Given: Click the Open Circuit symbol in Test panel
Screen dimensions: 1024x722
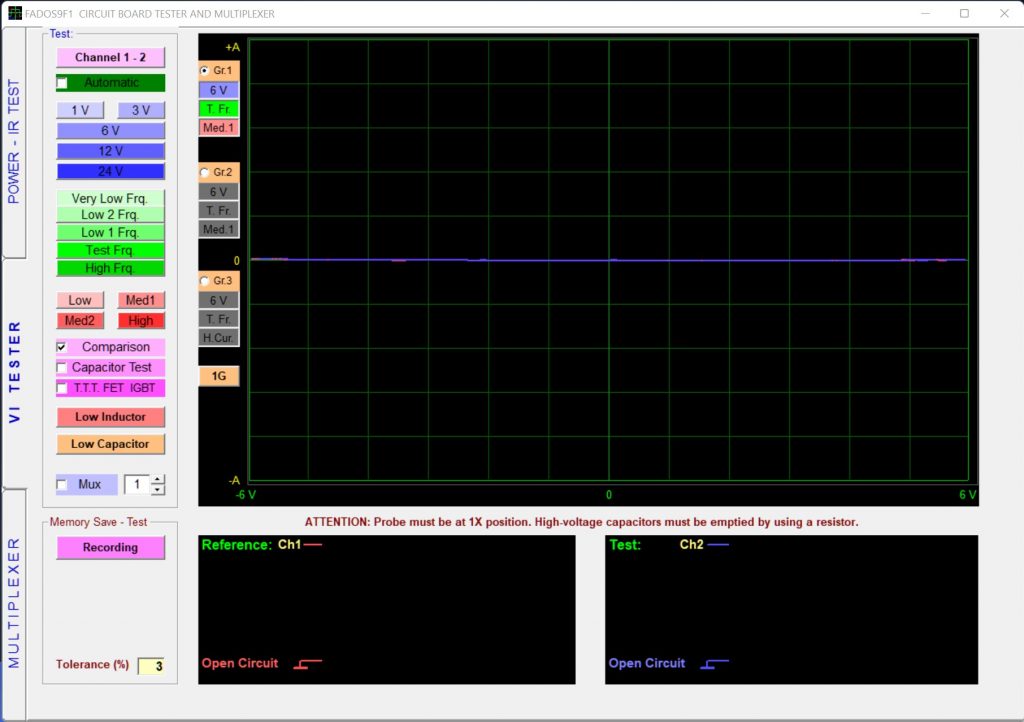Looking at the screenshot, I should point(715,664).
